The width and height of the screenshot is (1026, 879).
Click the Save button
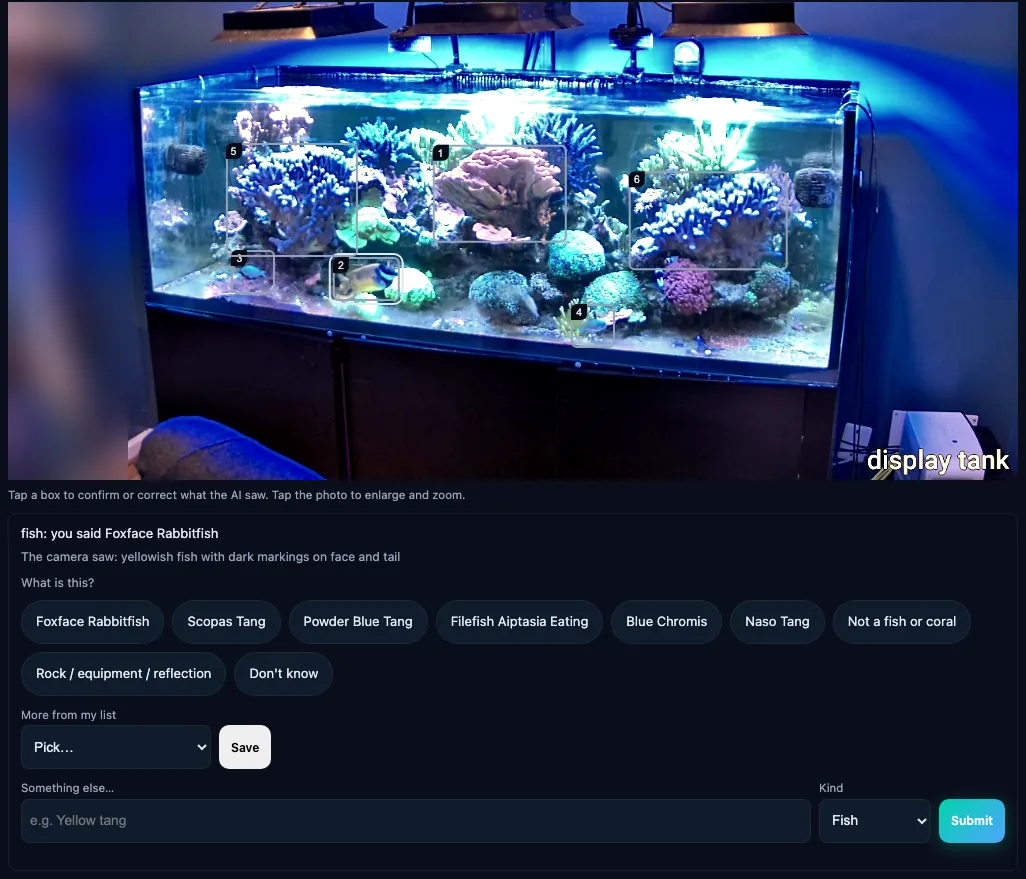(245, 747)
